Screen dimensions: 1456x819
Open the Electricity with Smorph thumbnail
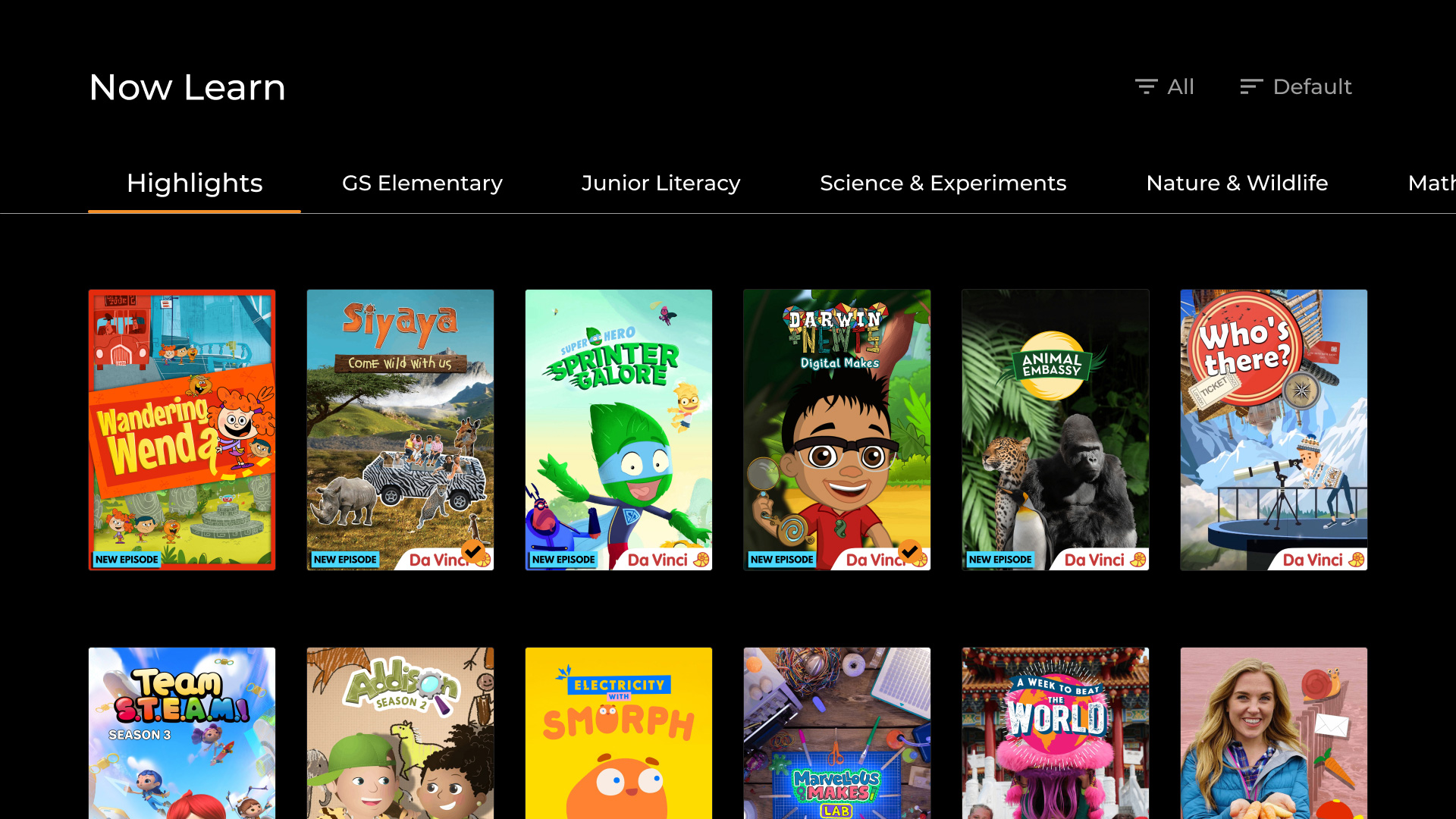click(x=619, y=733)
